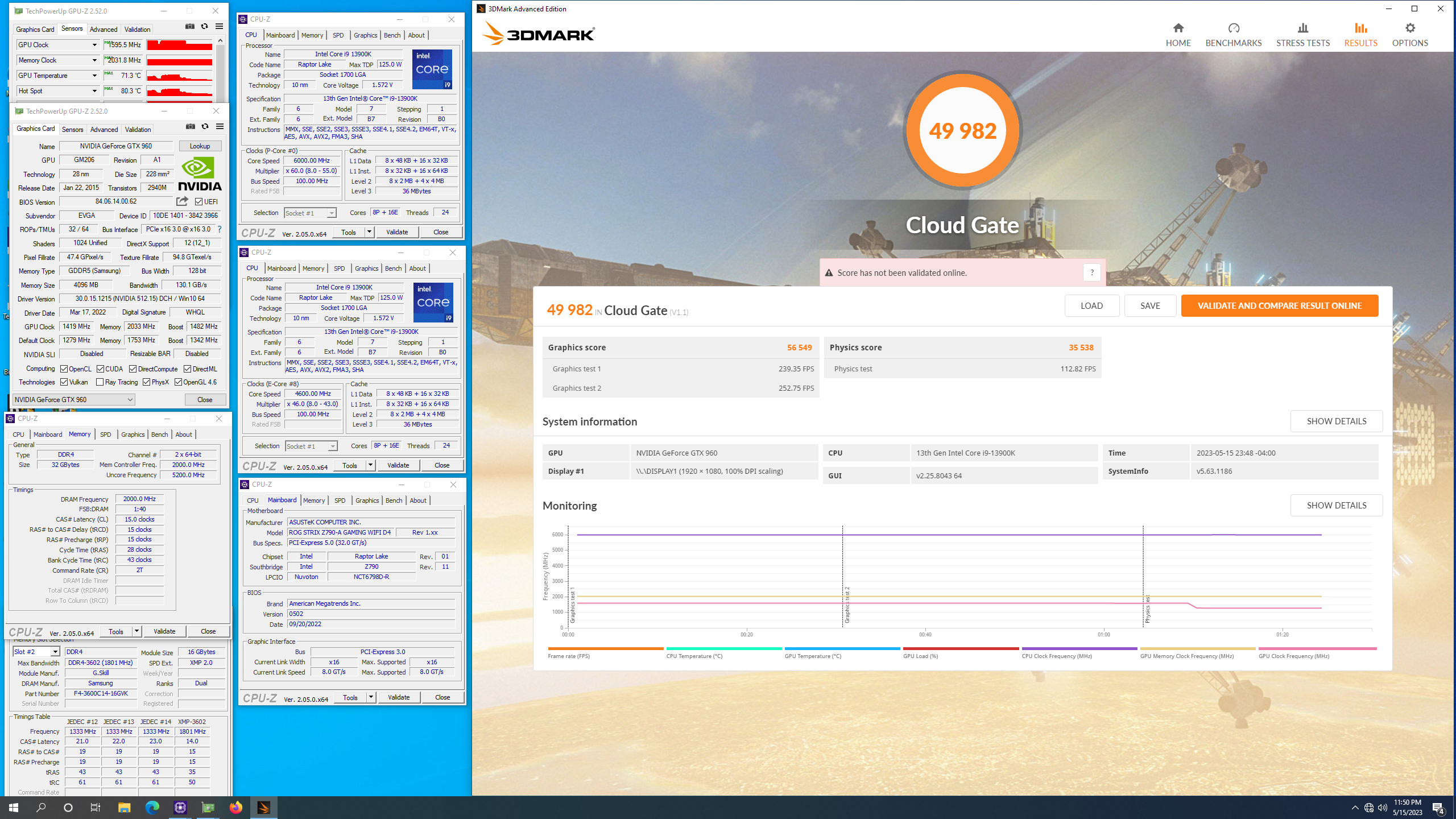The width and height of the screenshot is (1456, 819).
Task: Open the Memory Clock sensor dropdown in GPU-Z
Action: tap(94, 60)
